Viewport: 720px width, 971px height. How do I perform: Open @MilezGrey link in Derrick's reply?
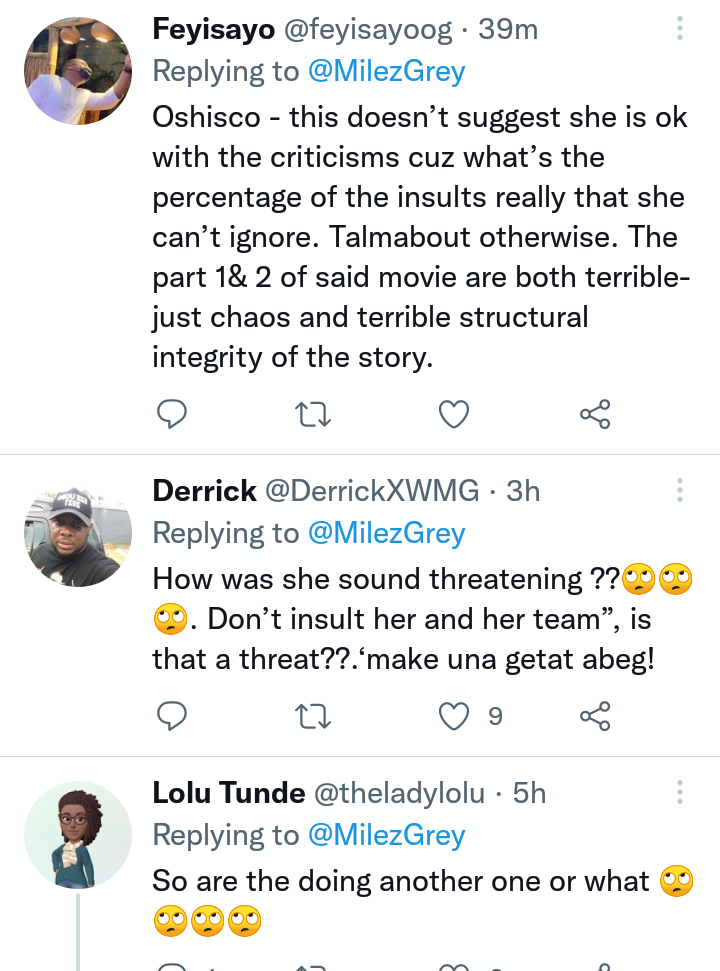(x=386, y=533)
